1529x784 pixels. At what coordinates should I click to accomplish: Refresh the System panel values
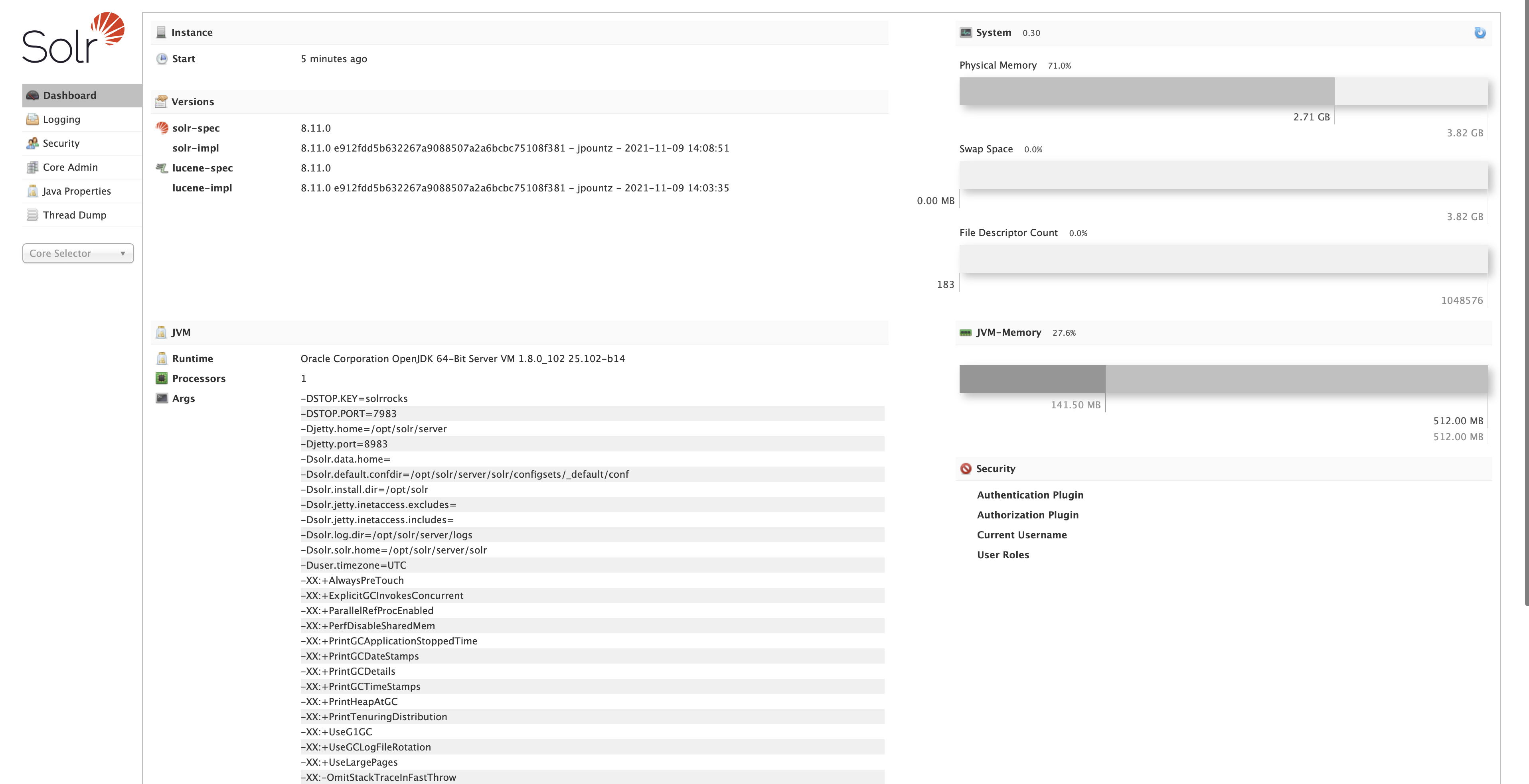coord(1480,33)
